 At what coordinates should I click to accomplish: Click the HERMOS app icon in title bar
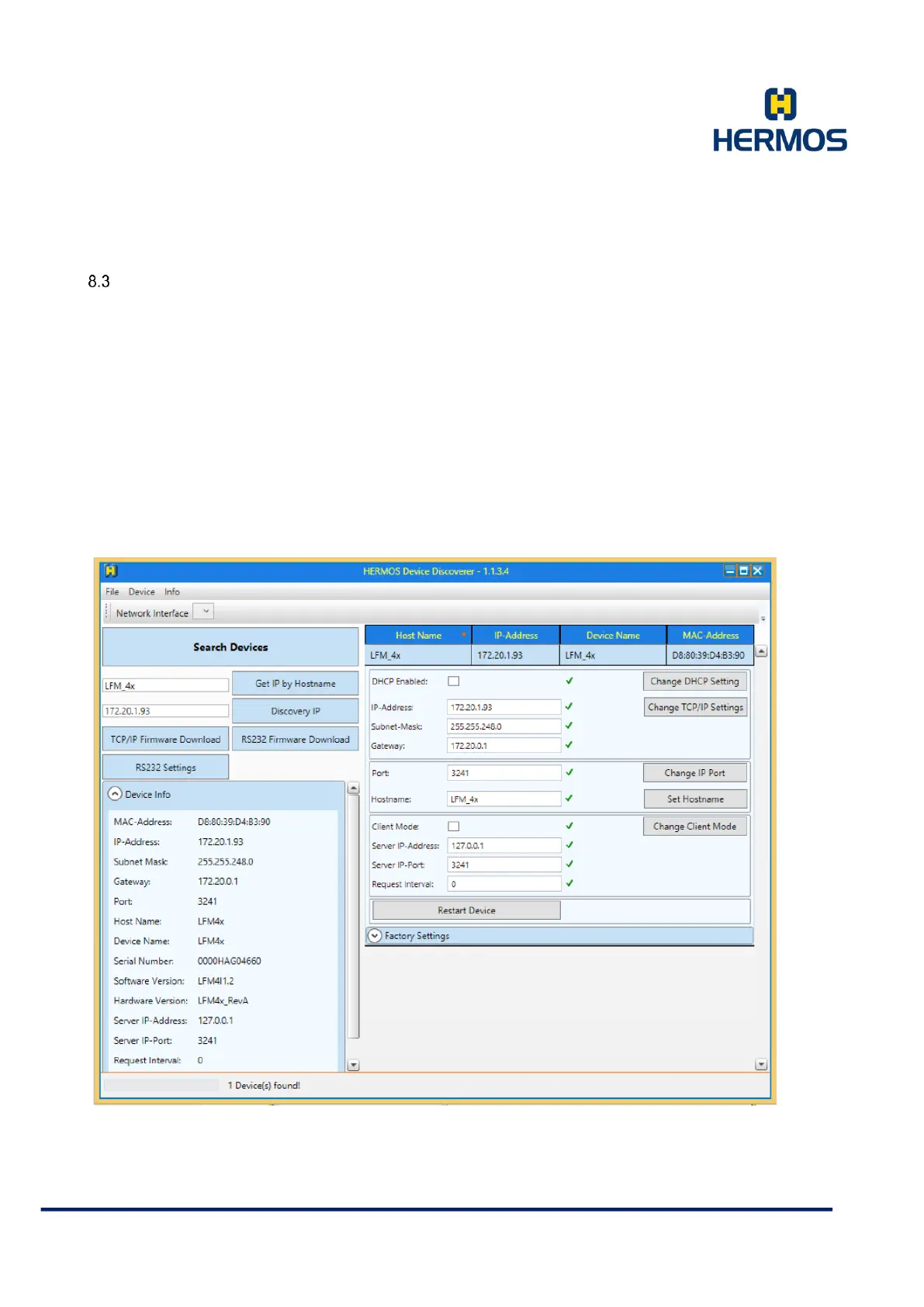click(111, 570)
